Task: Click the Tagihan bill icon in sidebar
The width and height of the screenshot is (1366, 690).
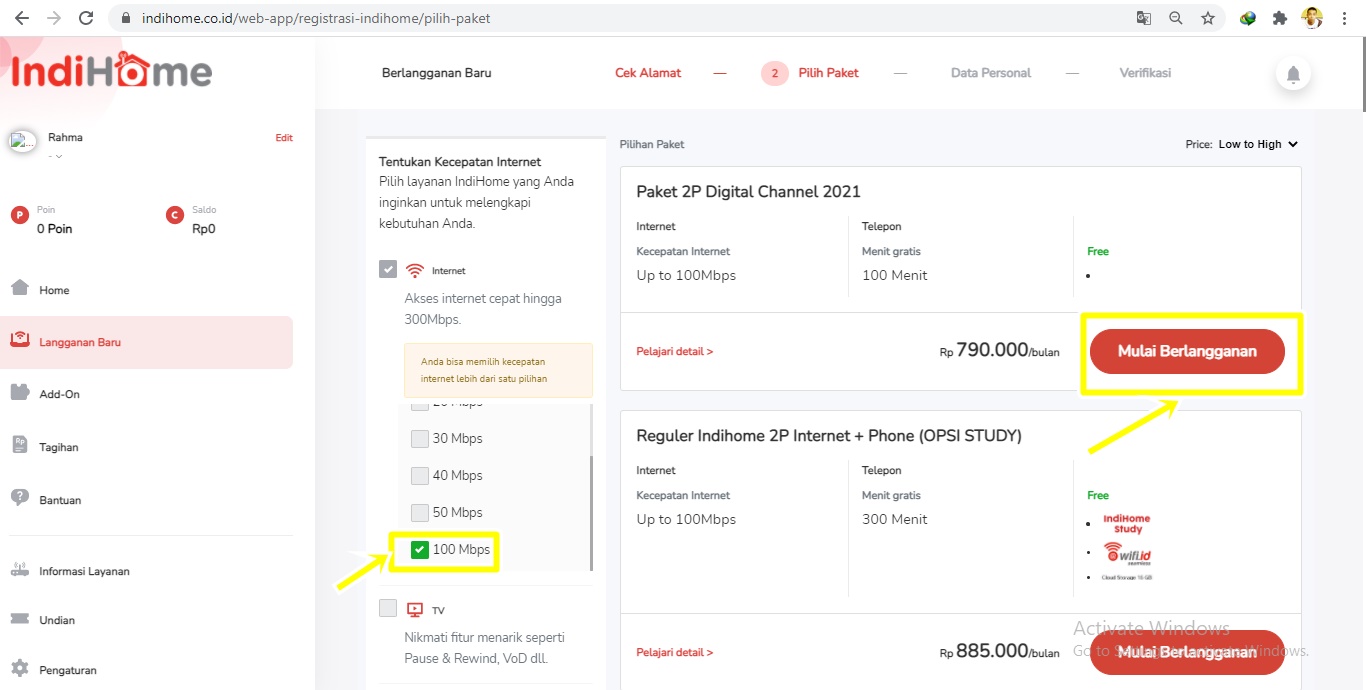Action: [x=20, y=445]
